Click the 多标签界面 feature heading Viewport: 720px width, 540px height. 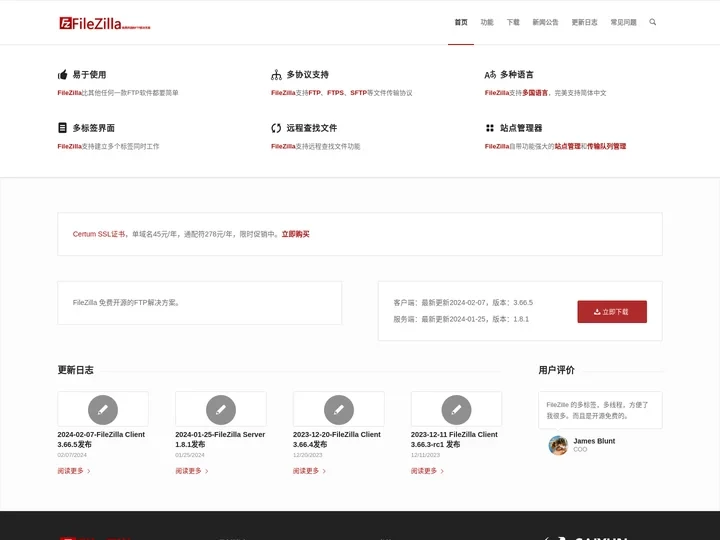tap(94, 128)
